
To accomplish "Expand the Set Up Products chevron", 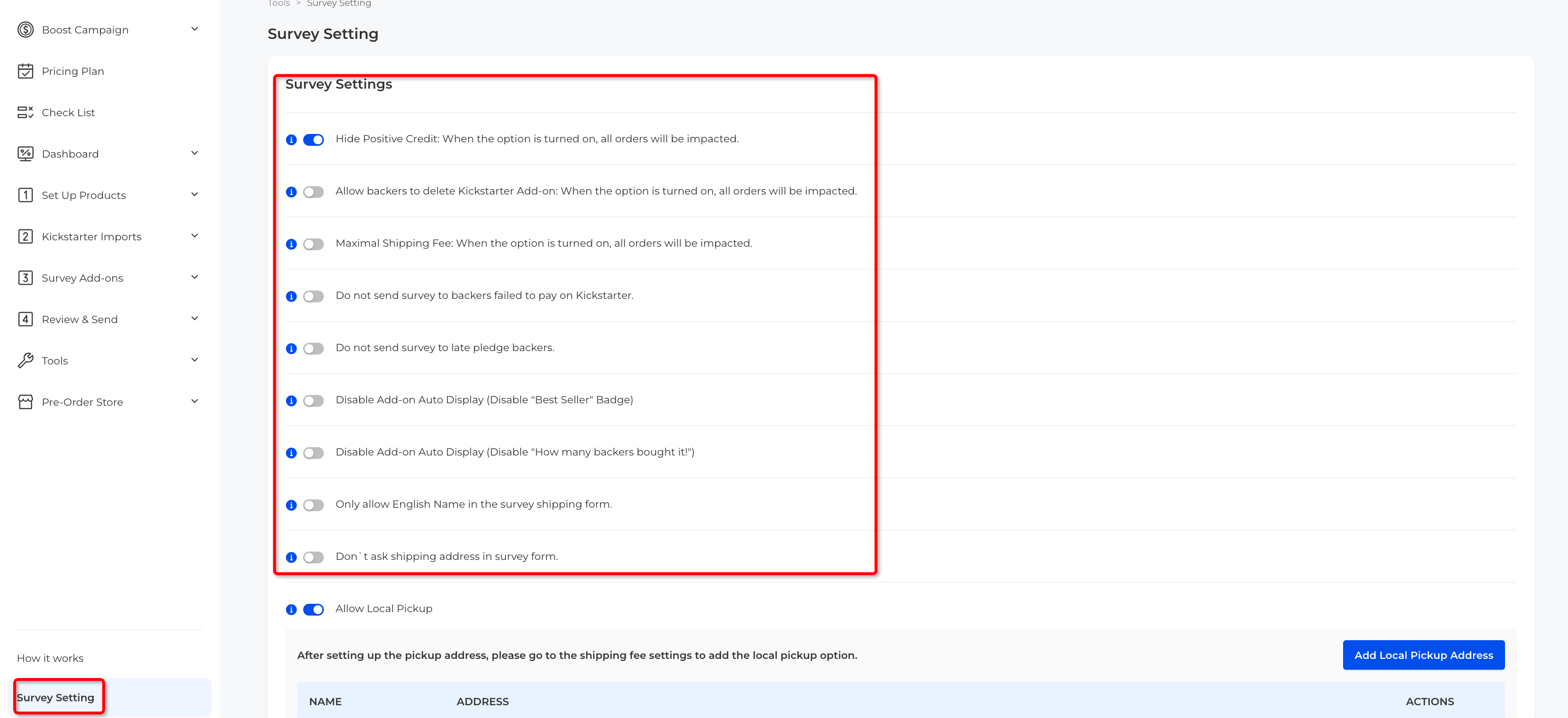I will (x=195, y=194).
